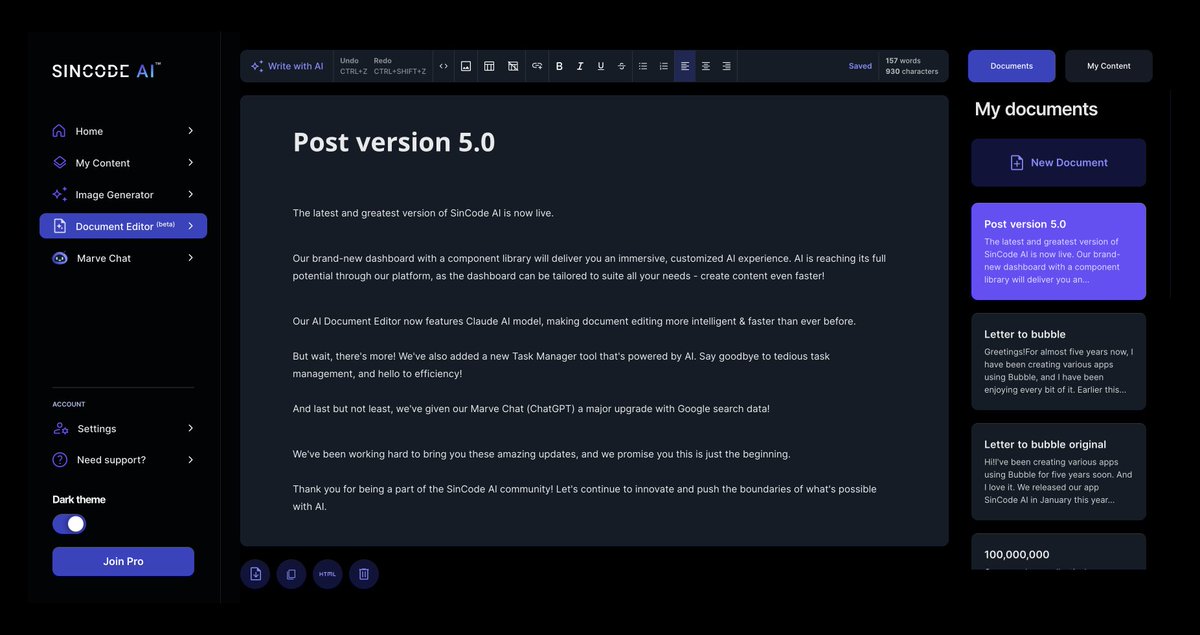Click the Join Pro button
The width and height of the screenshot is (1200, 635).
(x=123, y=561)
